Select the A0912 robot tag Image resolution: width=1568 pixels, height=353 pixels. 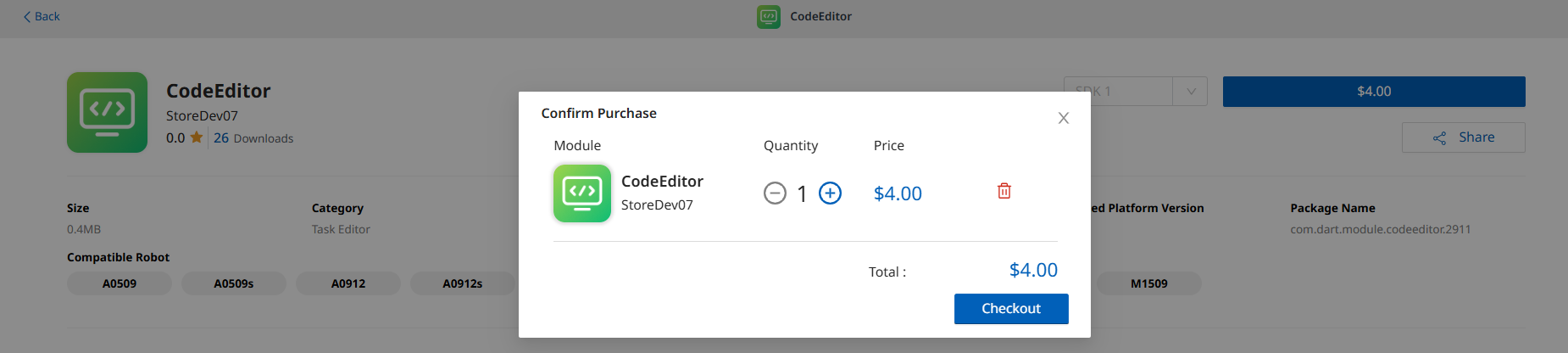click(x=348, y=283)
